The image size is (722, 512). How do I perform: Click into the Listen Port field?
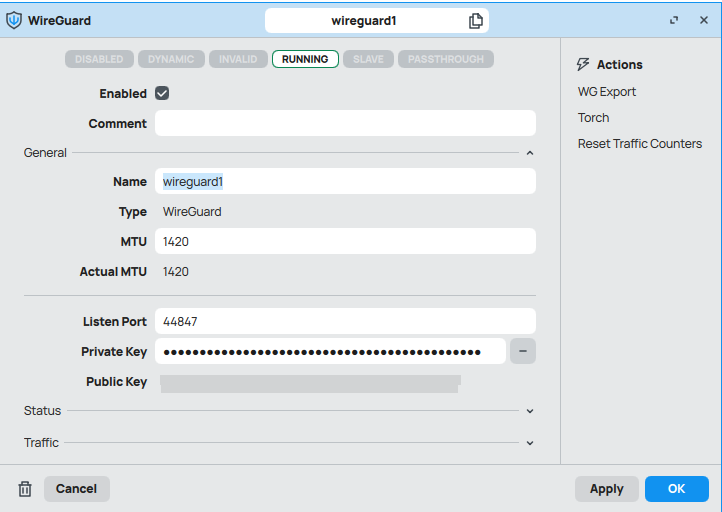345,321
